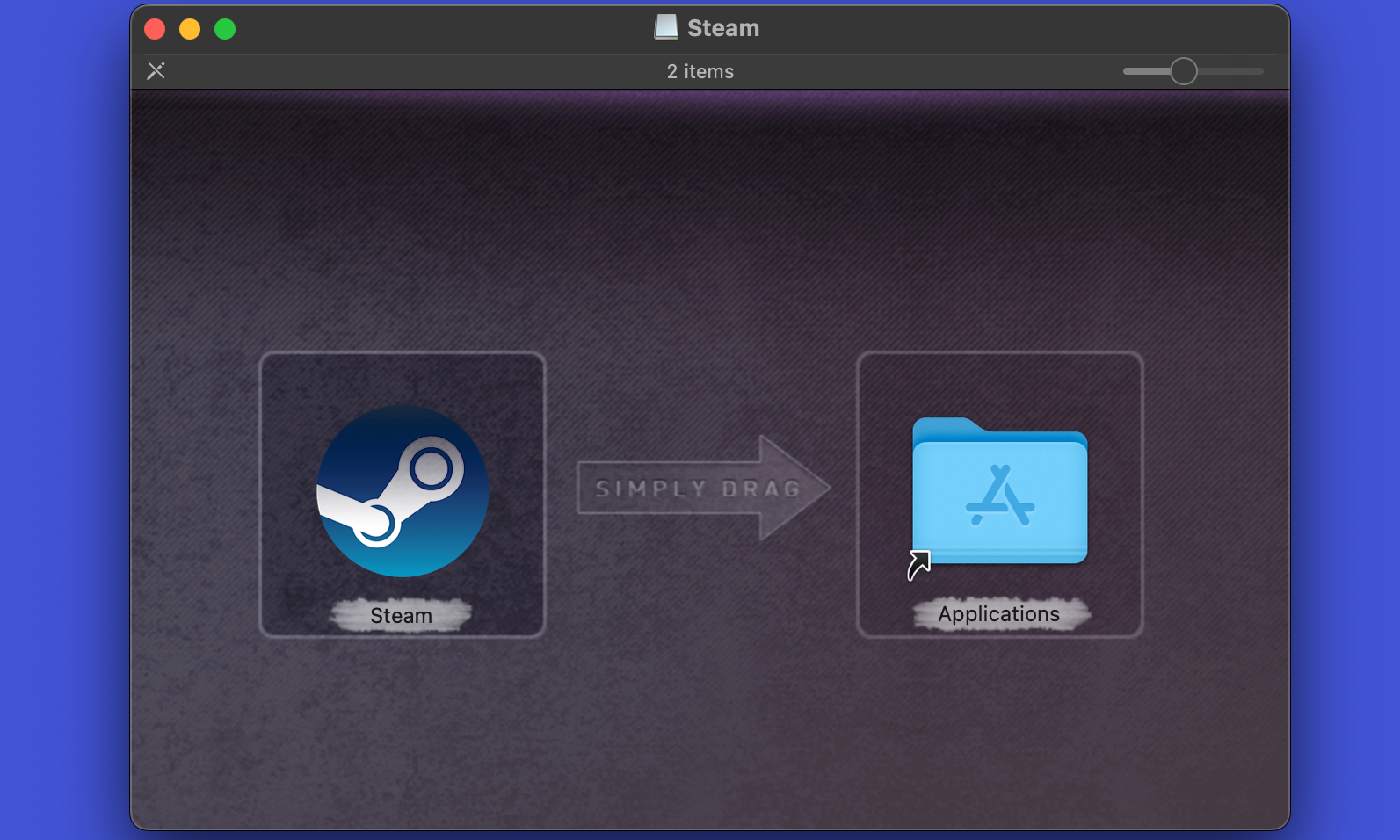Close the Steam window
The image size is (1400, 840).
click(x=155, y=29)
